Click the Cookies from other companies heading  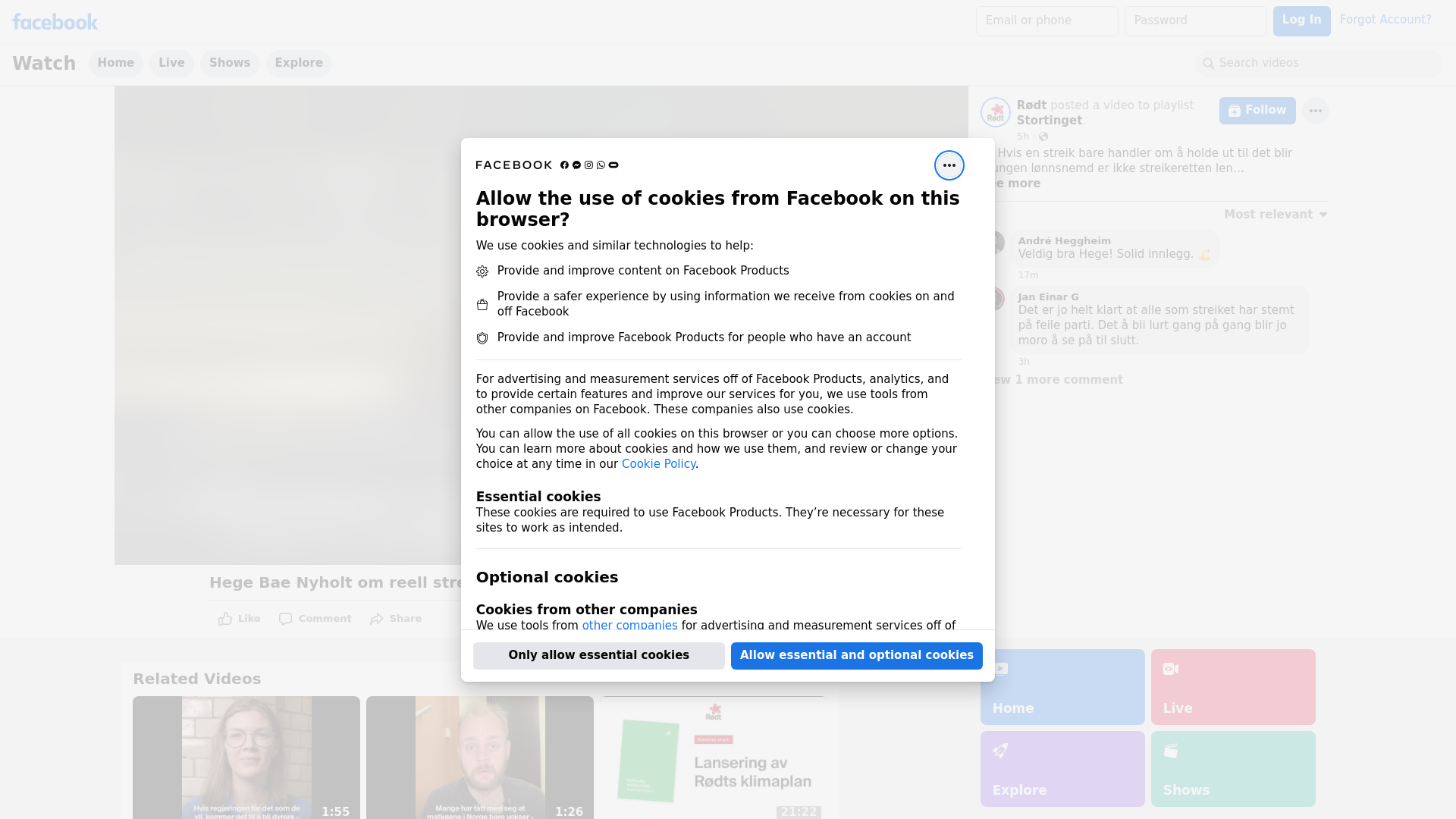point(586,610)
